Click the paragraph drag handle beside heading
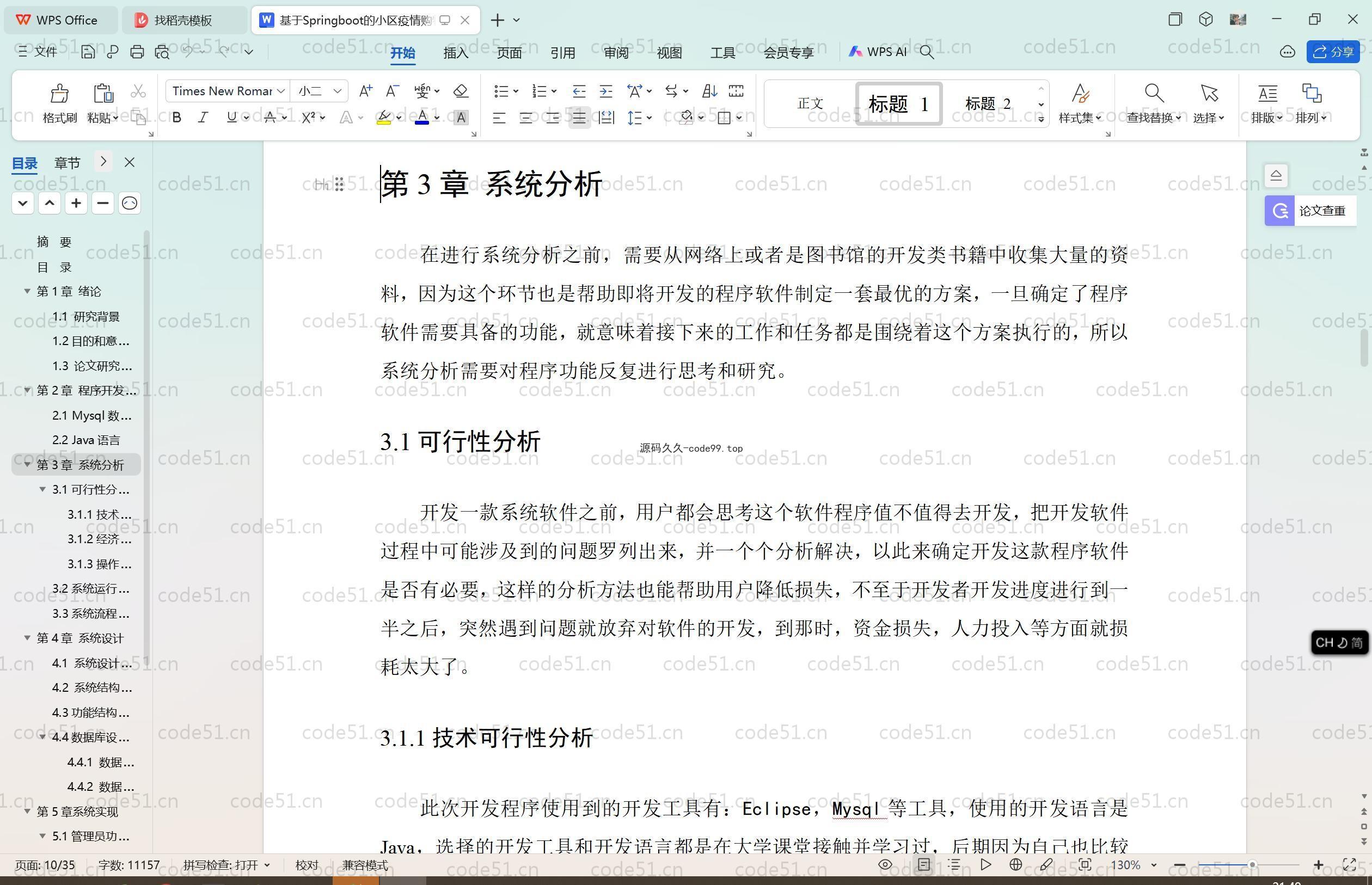This screenshot has height=885, width=1372. click(x=339, y=184)
